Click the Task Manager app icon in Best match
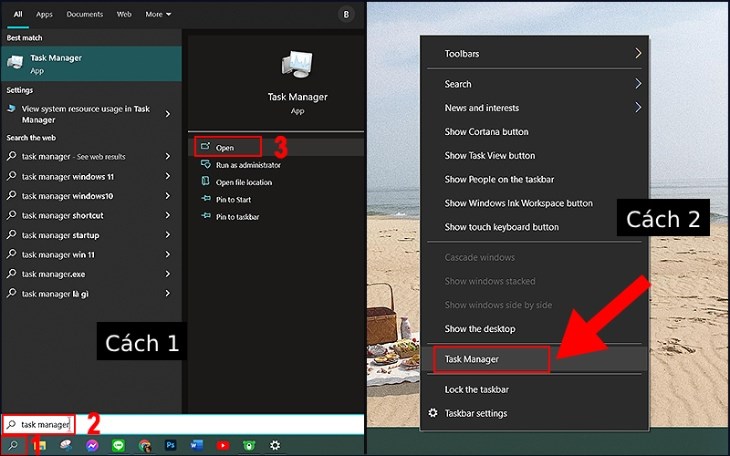Image resolution: width=730 pixels, height=456 pixels. (15, 63)
